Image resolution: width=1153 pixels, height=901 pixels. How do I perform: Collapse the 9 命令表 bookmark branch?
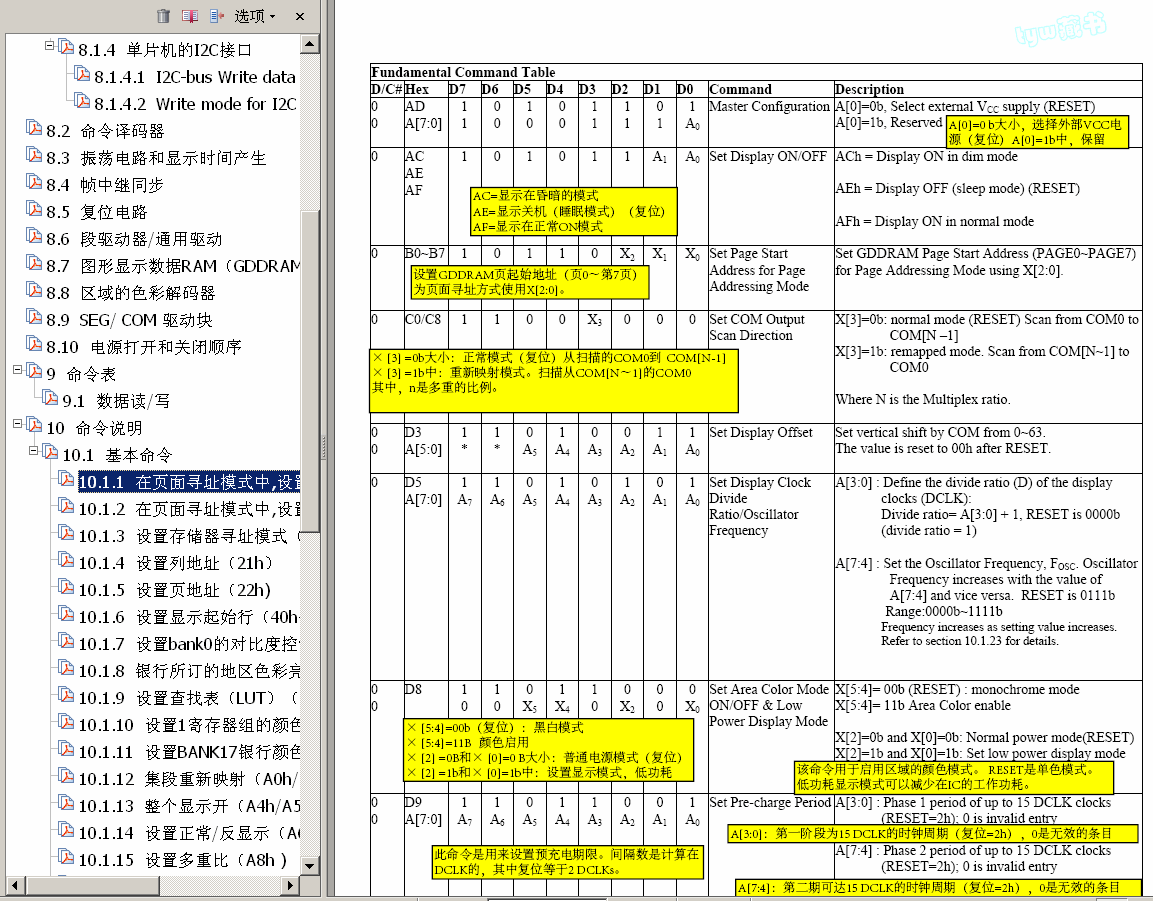(17, 370)
